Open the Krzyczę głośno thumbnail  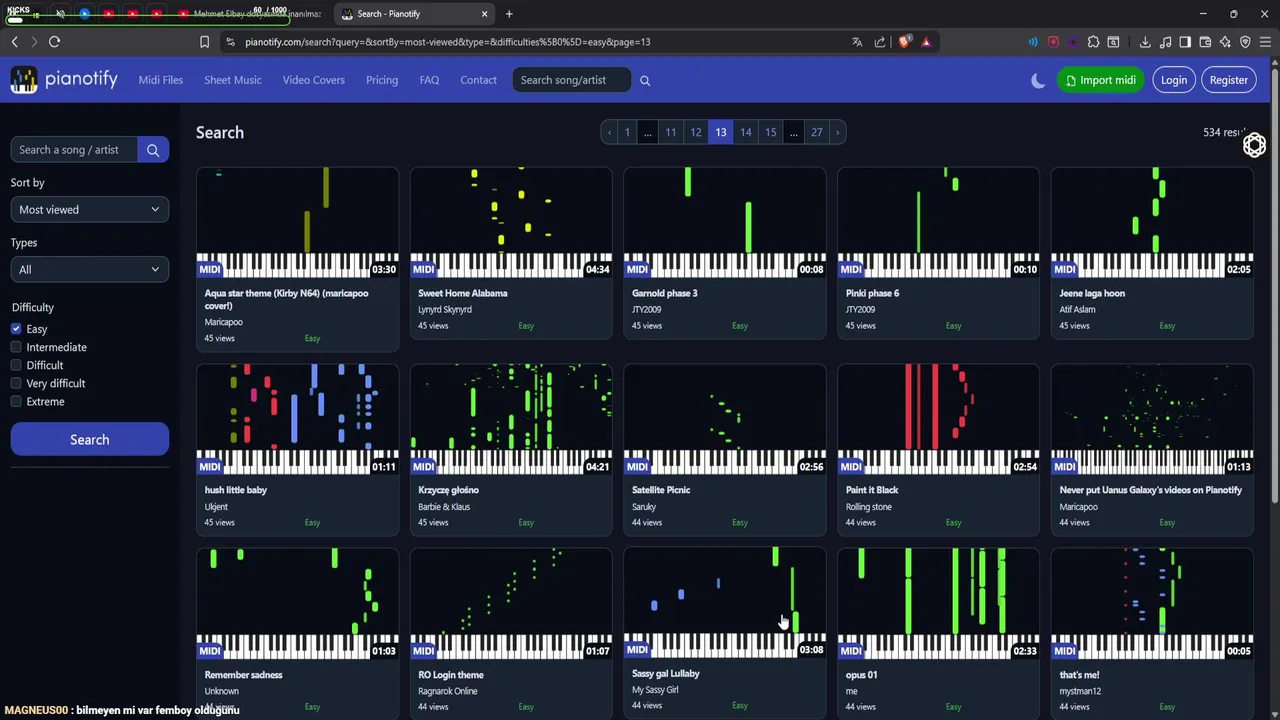point(511,420)
